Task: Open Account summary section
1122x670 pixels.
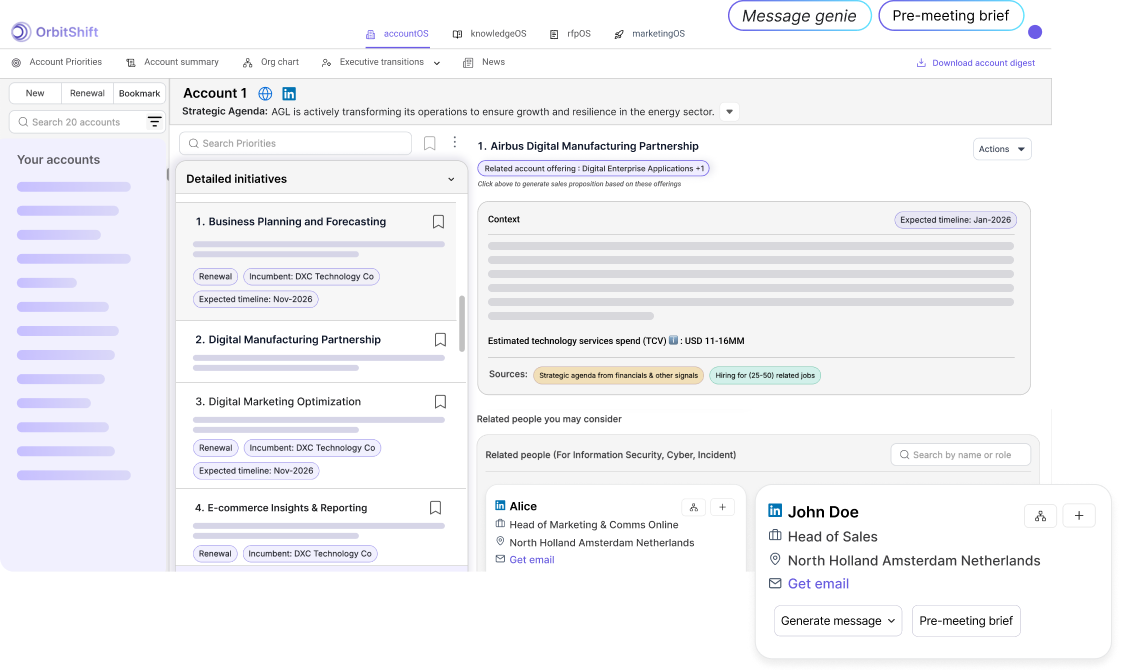Action: [x=172, y=62]
